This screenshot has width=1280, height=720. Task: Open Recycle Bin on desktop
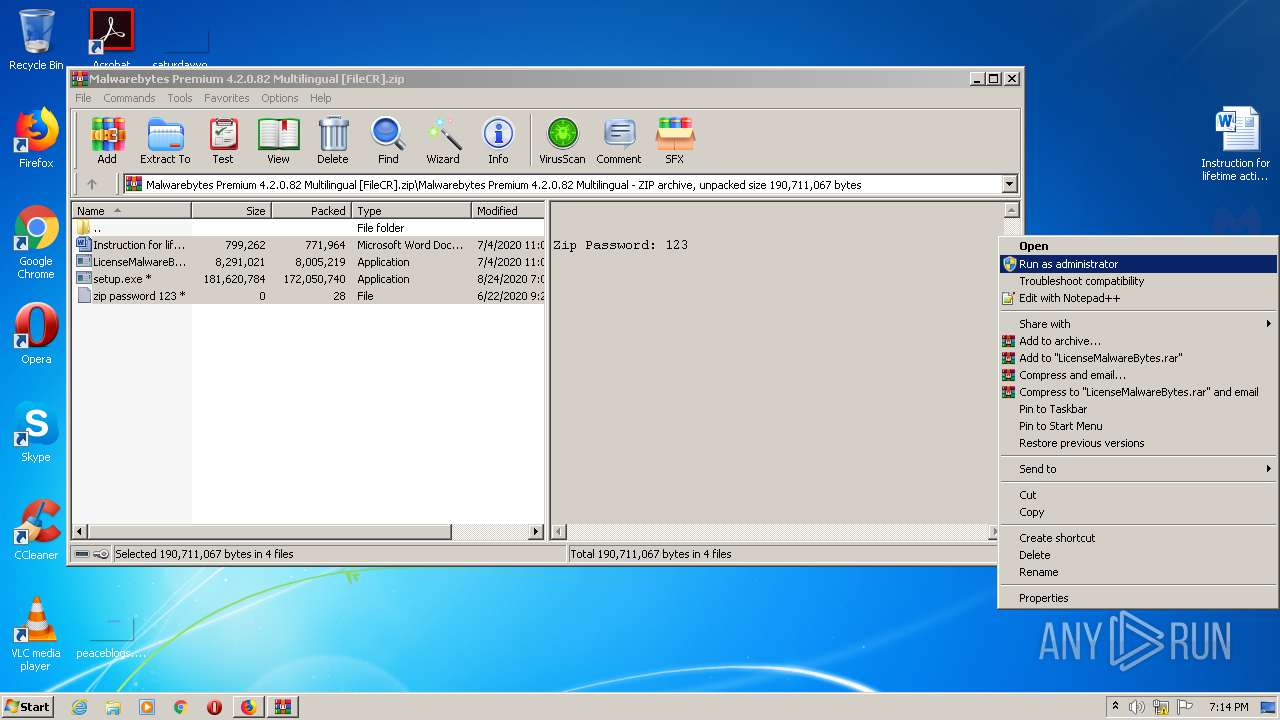tap(36, 40)
